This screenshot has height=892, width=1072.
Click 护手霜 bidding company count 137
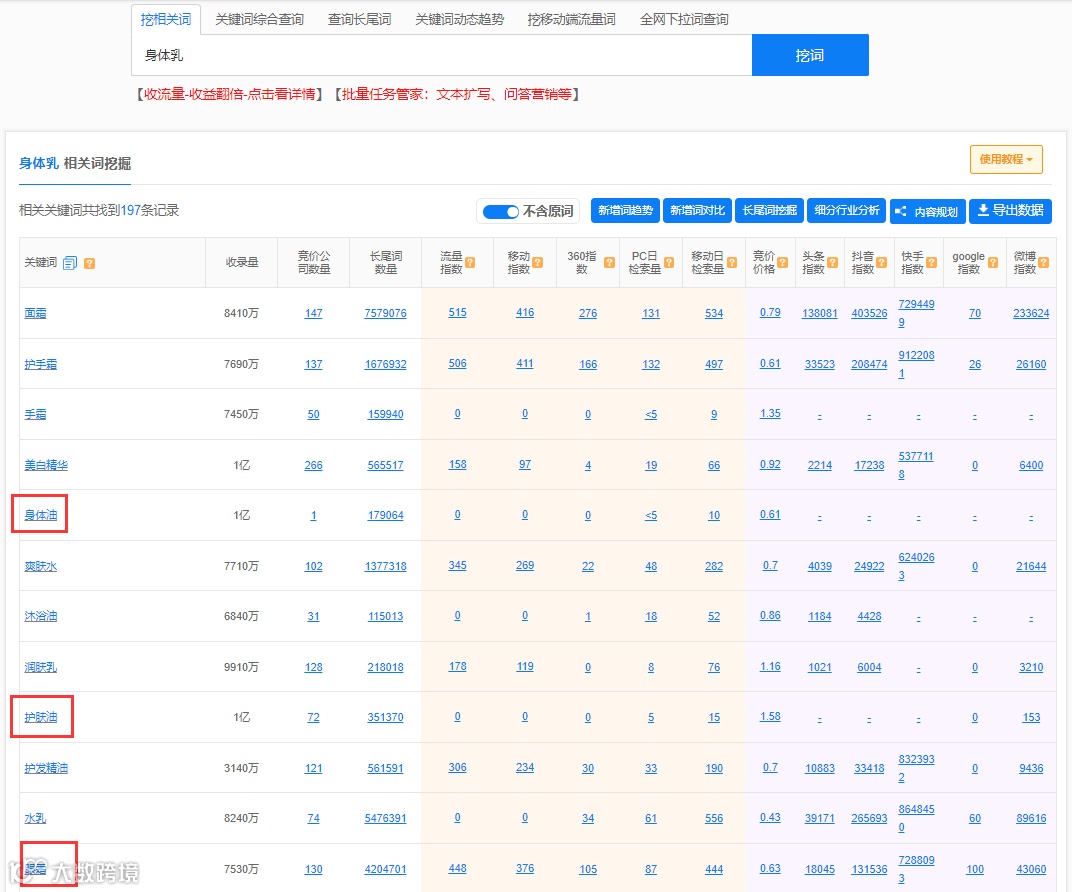314,364
